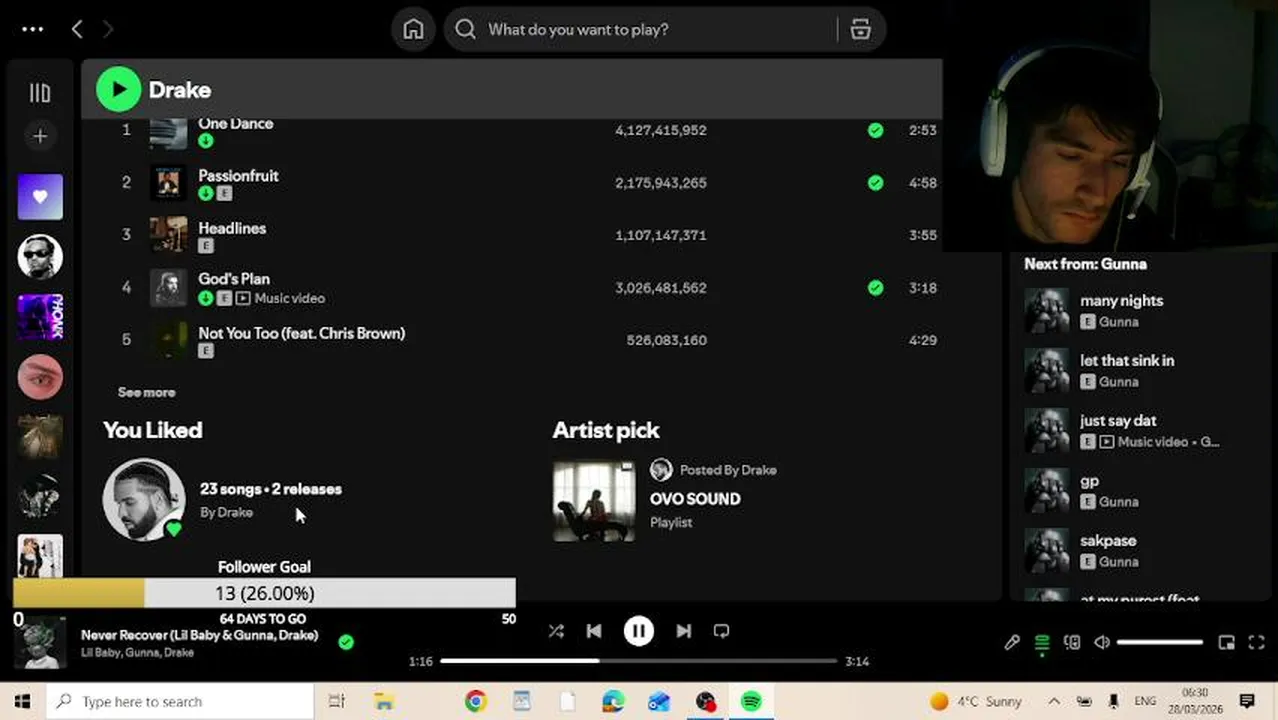The image size is (1278, 720).
Task: Open Connect to a device icon
Action: coord(1072,642)
